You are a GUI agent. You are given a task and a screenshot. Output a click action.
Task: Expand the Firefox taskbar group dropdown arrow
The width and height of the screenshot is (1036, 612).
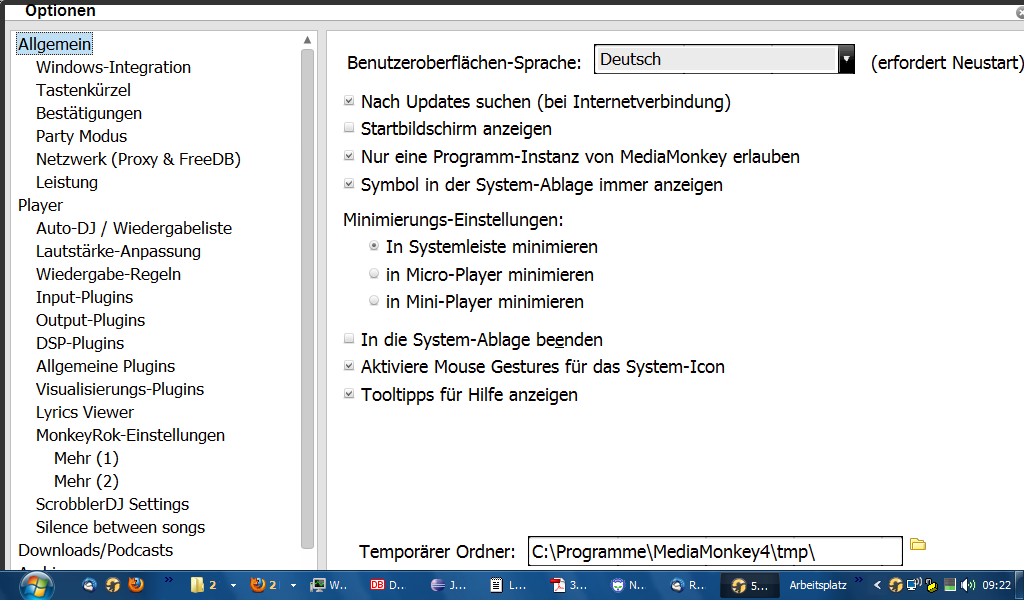pyautogui.click(x=293, y=586)
